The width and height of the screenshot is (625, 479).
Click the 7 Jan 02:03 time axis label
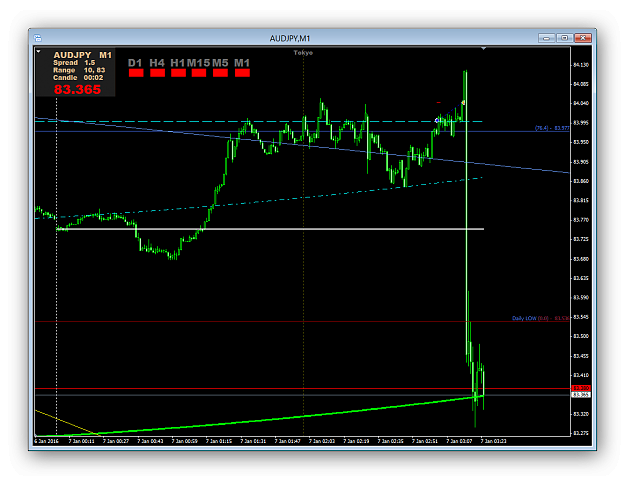click(322, 441)
